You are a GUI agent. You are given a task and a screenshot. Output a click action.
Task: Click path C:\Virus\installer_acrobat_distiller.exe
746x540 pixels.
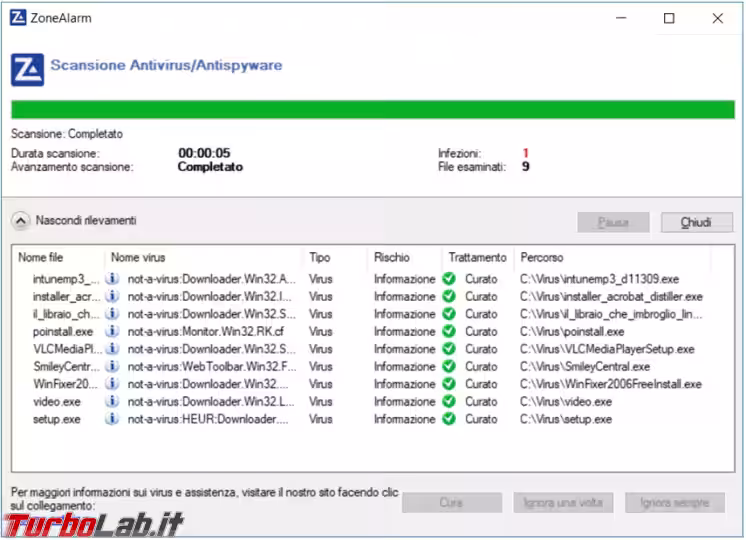coord(611,297)
